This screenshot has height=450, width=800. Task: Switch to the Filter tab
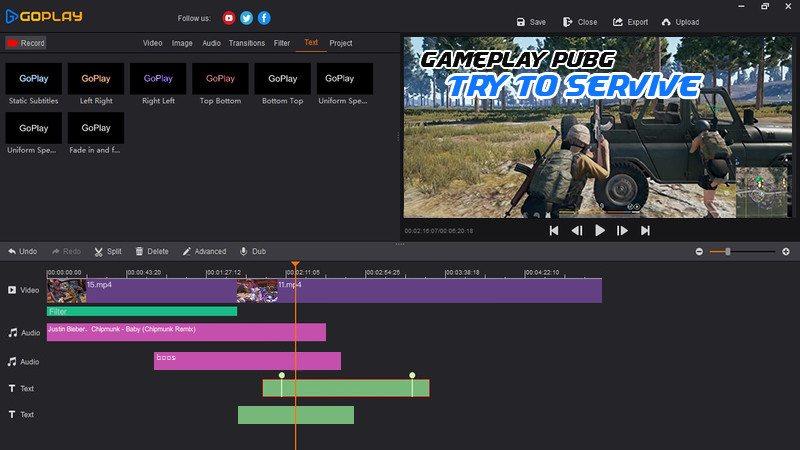[282, 43]
